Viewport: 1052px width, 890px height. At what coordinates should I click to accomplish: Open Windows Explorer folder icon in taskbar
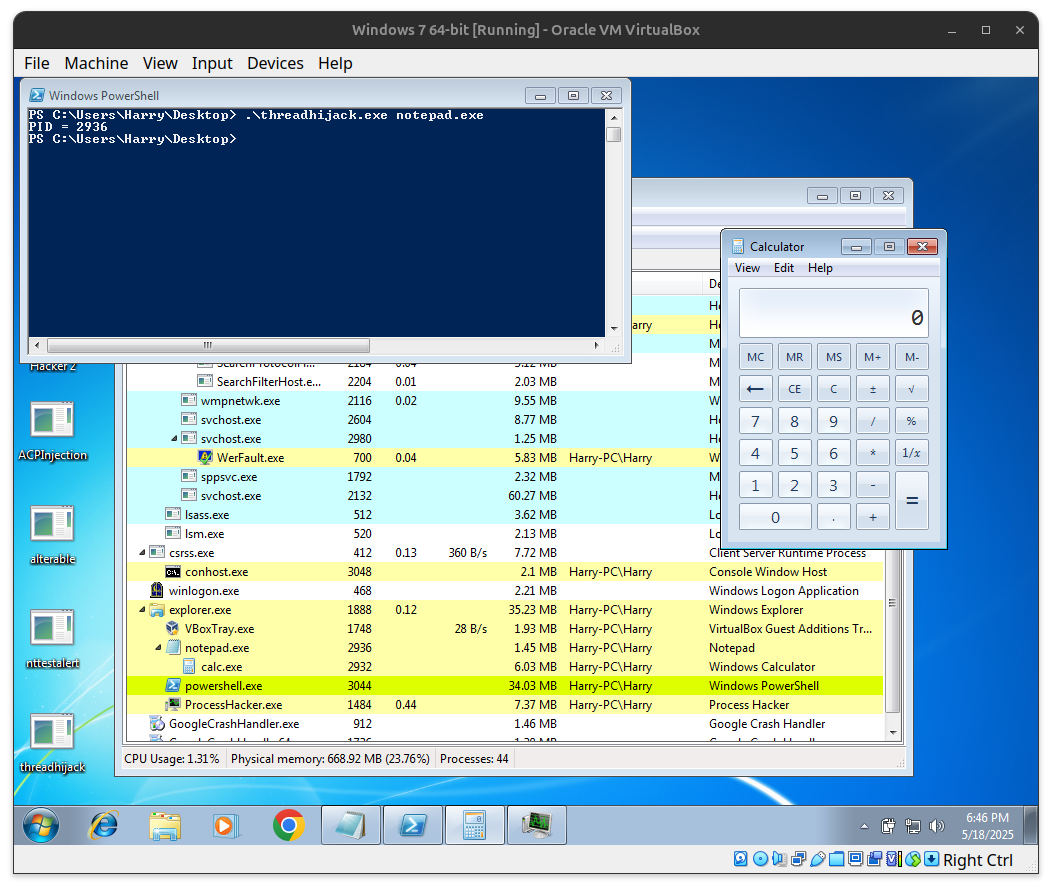[x=164, y=826]
